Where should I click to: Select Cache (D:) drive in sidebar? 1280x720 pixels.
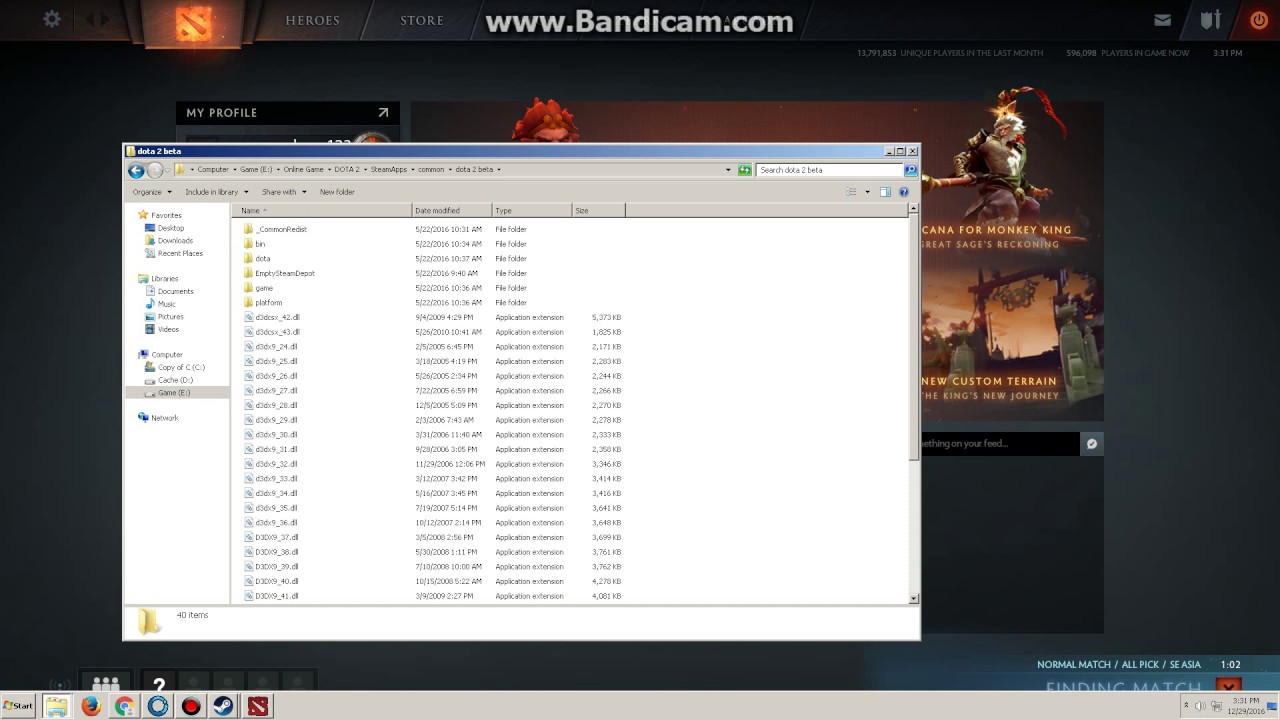(x=175, y=380)
